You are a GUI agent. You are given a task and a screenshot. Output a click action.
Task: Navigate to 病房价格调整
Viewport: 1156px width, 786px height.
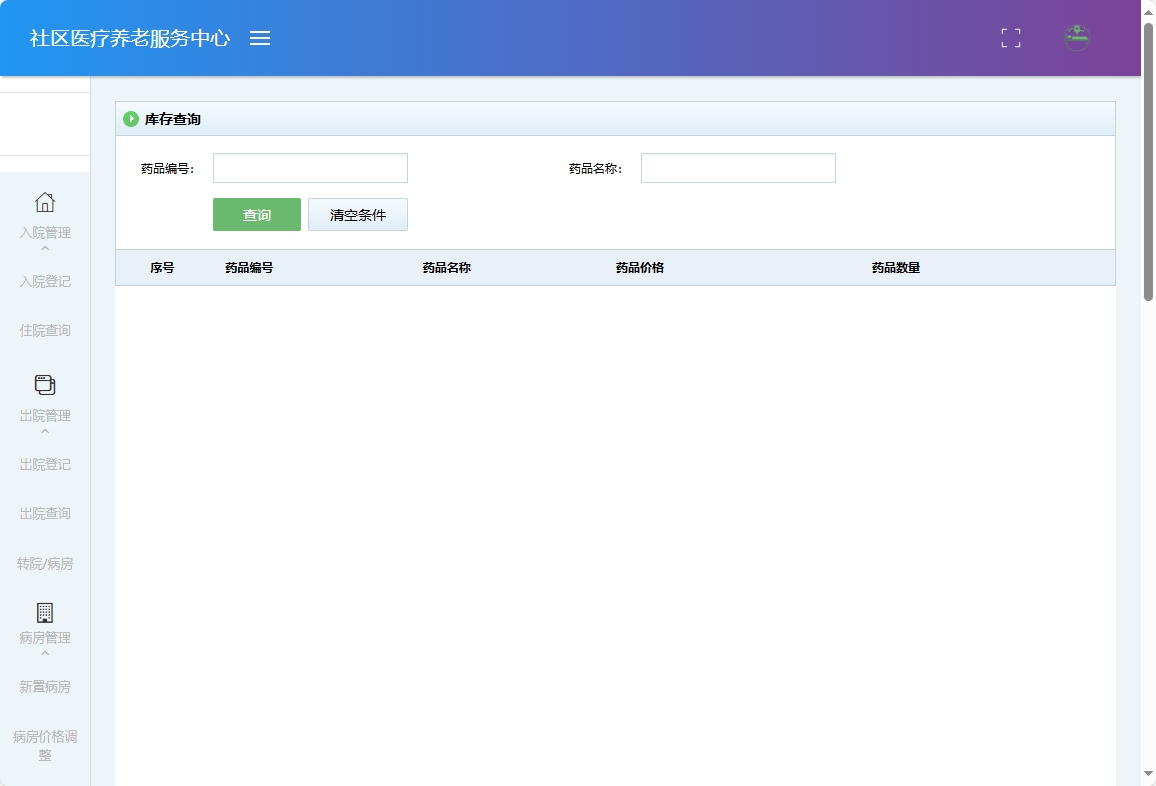click(45, 746)
